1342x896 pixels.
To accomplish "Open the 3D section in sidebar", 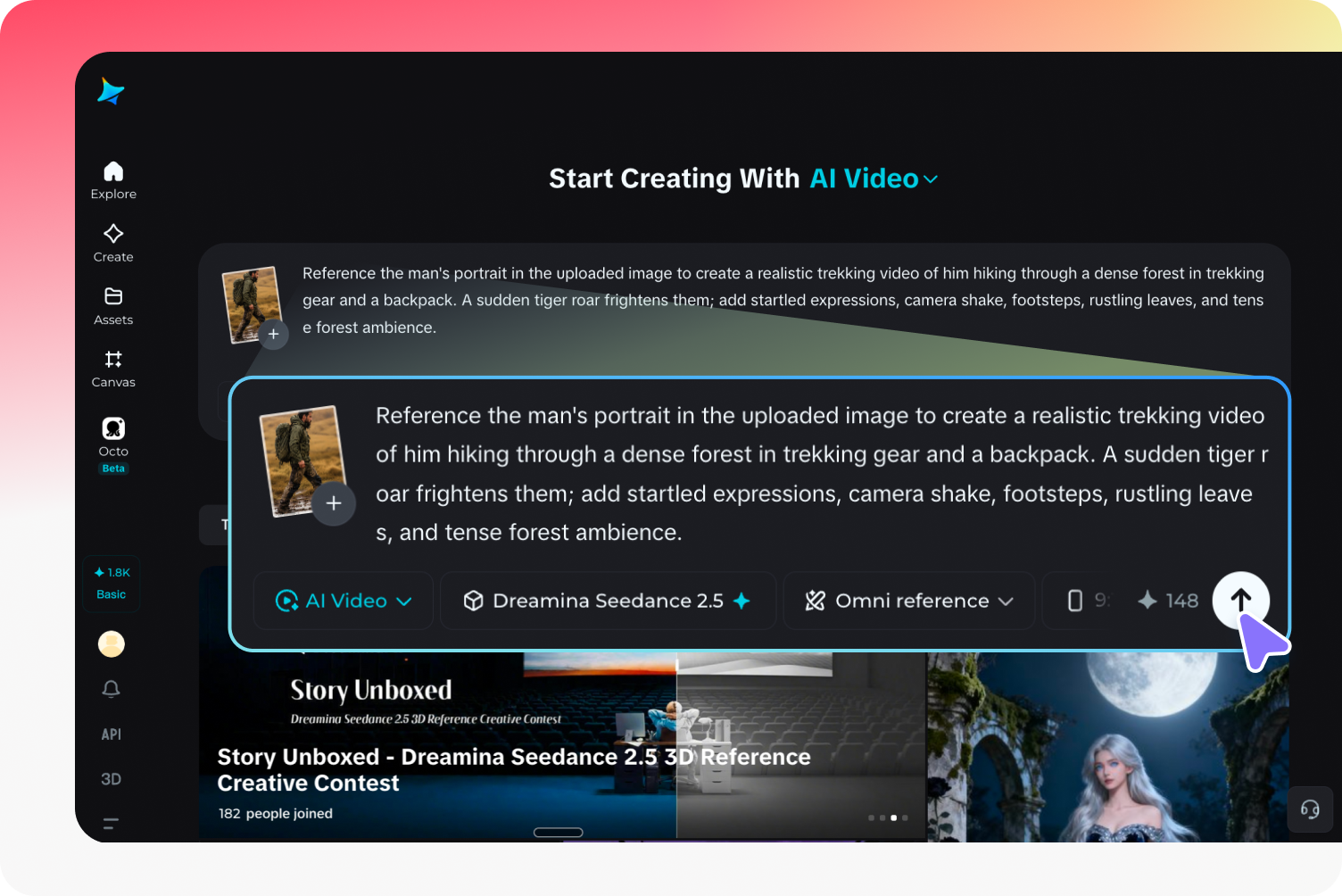I will (111, 779).
